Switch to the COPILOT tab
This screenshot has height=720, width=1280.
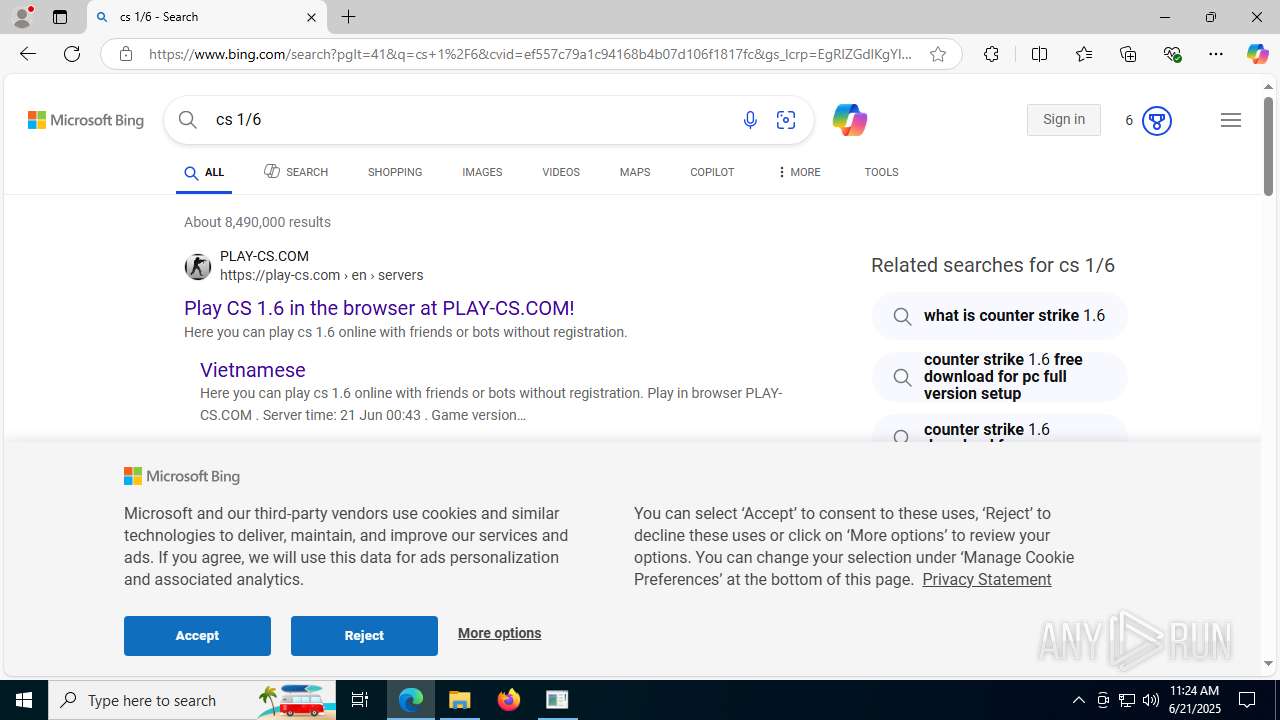[x=712, y=172]
